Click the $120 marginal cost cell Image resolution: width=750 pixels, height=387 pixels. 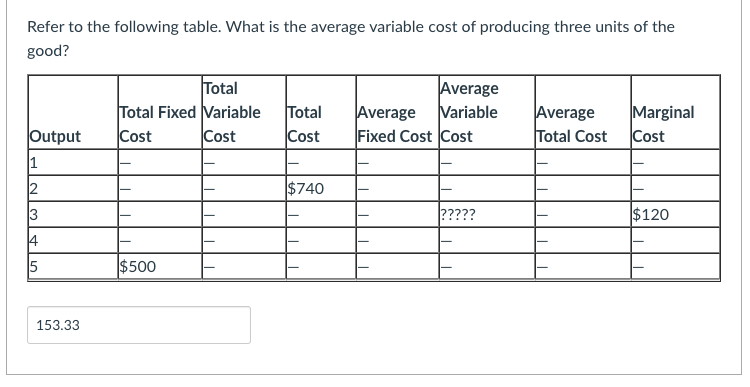point(675,214)
